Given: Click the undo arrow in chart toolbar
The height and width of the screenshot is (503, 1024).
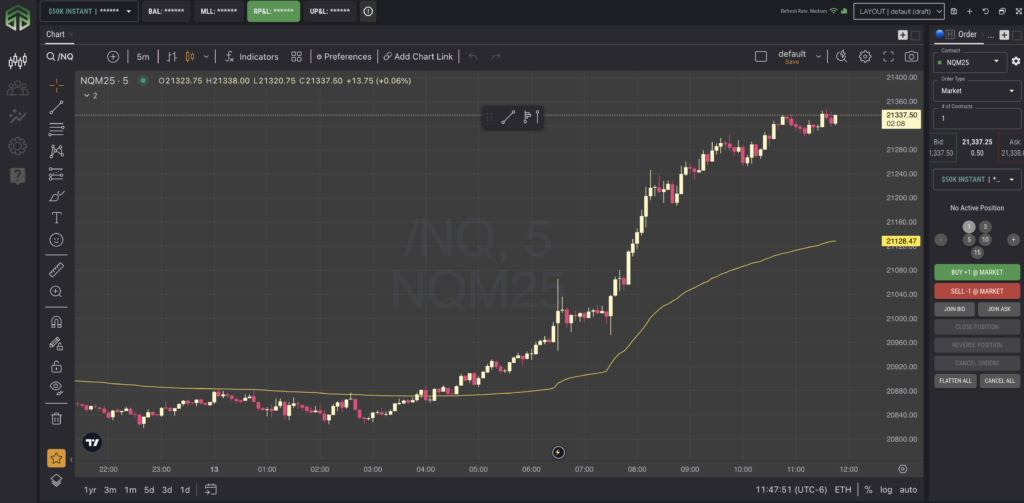Looking at the screenshot, I should 473,57.
